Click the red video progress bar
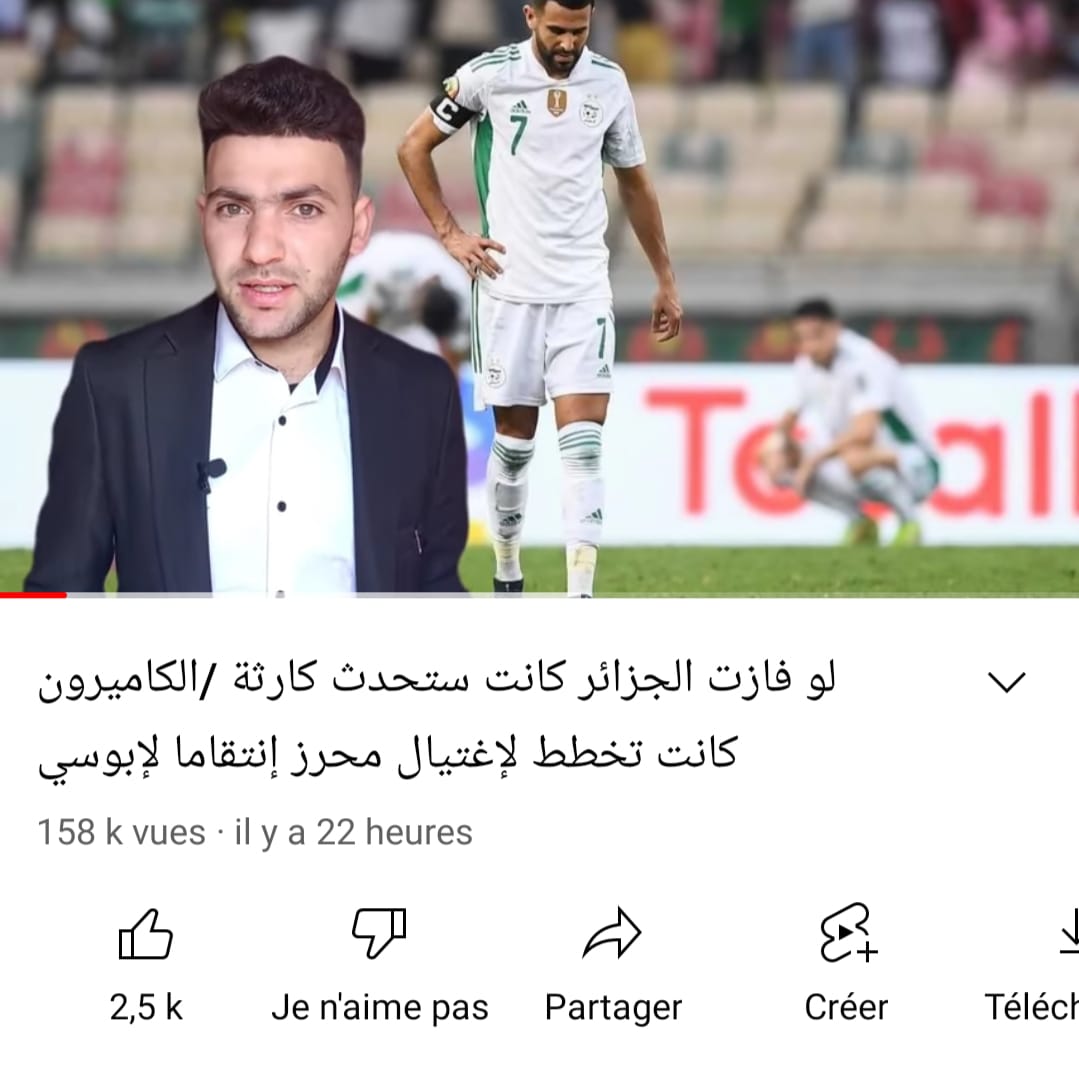 click(33, 594)
